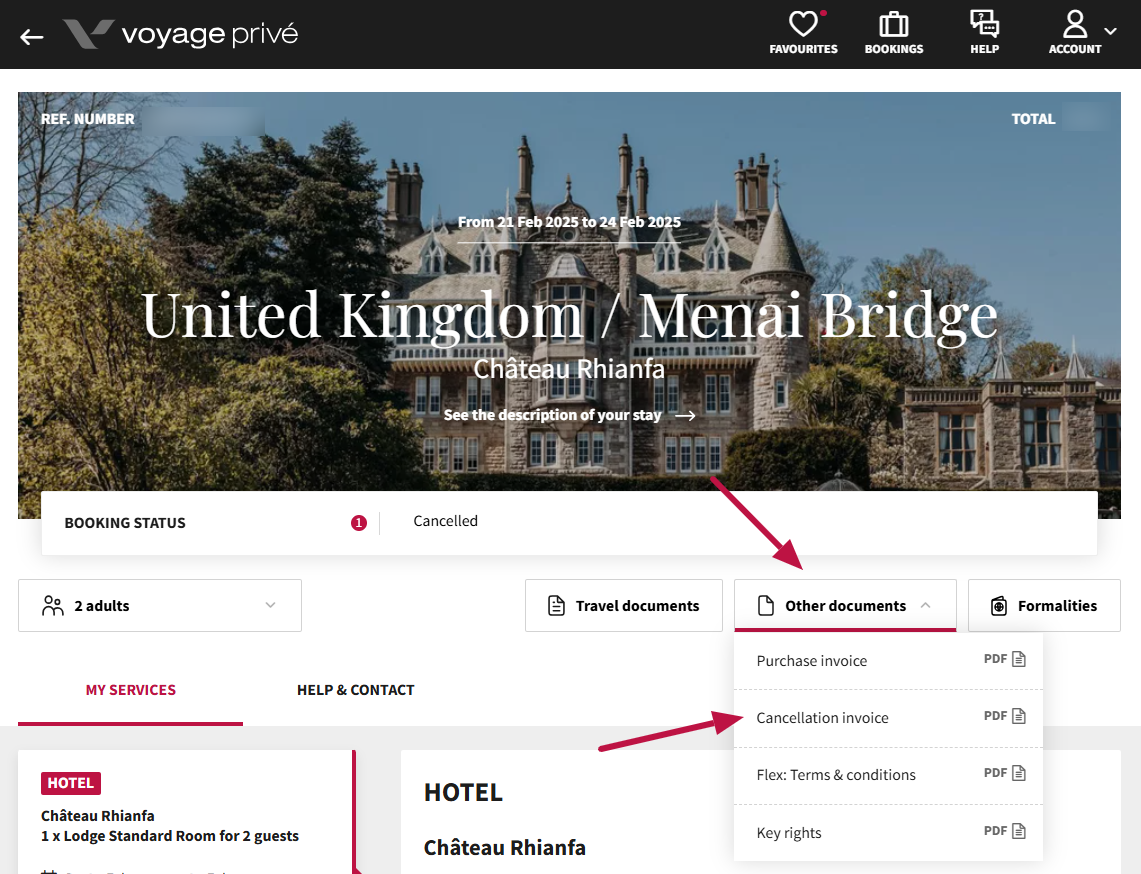This screenshot has height=874, width=1141.
Task: Download the Cancellation invoice
Action: 888,718
